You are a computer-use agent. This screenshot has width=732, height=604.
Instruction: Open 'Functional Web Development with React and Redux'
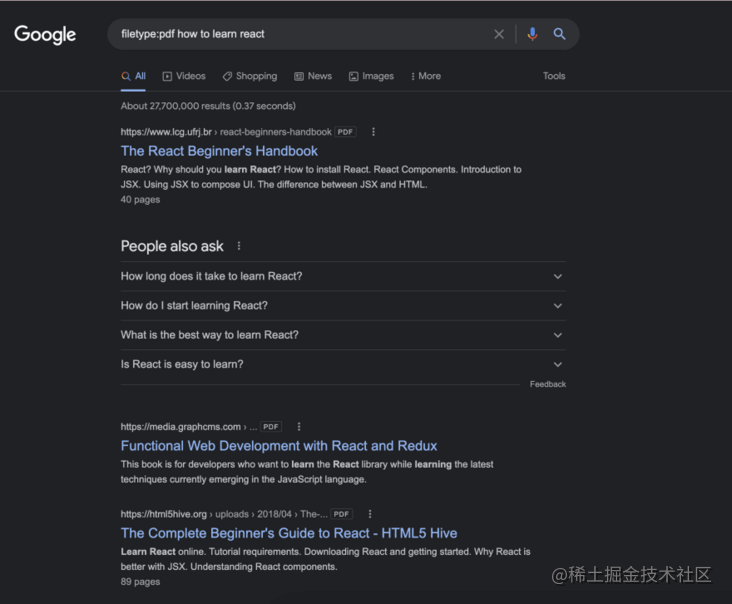pyautogui.click(x=279, y=446)
